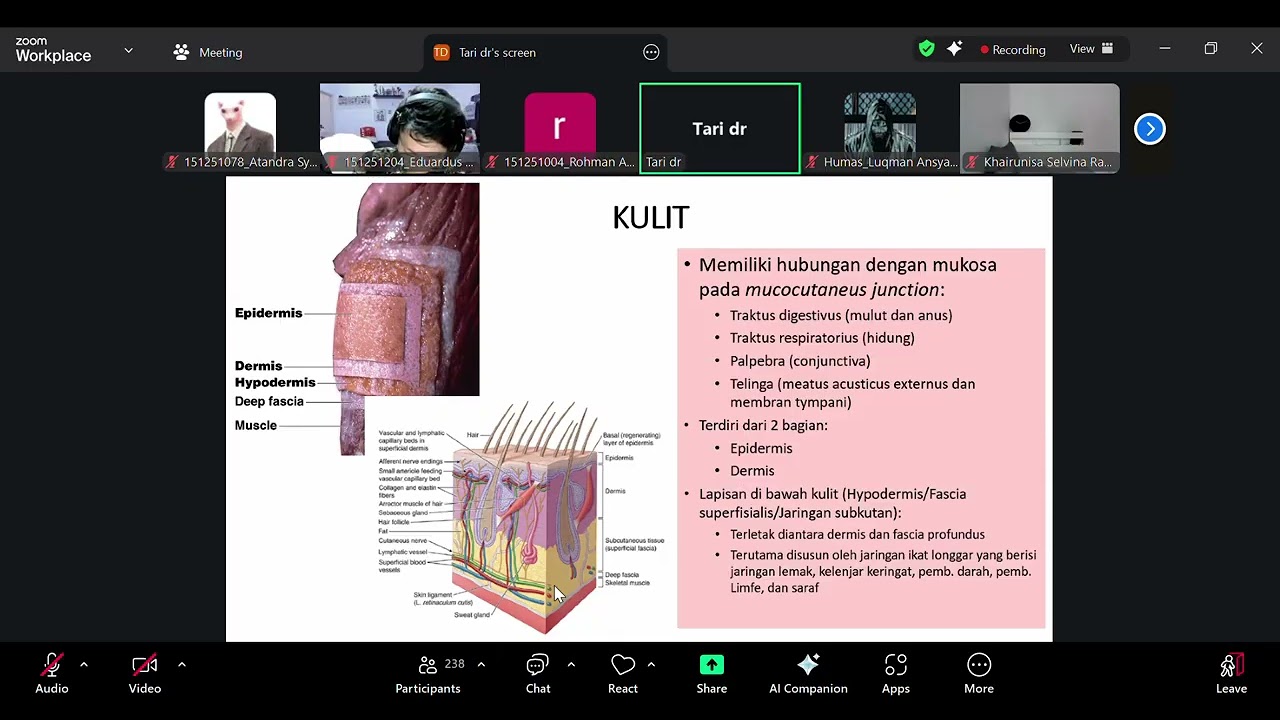Screen dimensions: 1280x720
Task: Expand audio options arrow
Action: (83, 664)
